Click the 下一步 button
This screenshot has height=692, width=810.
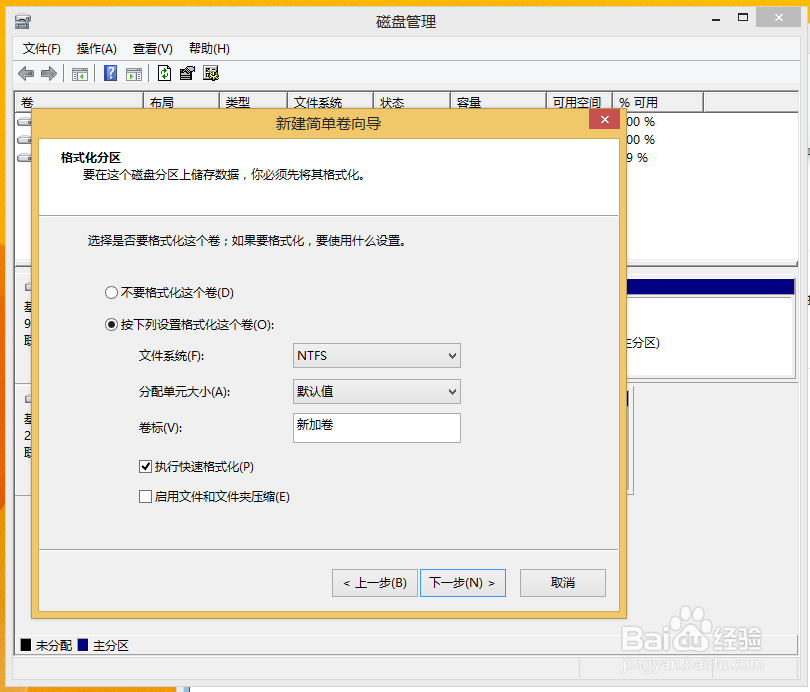[462, 582]
